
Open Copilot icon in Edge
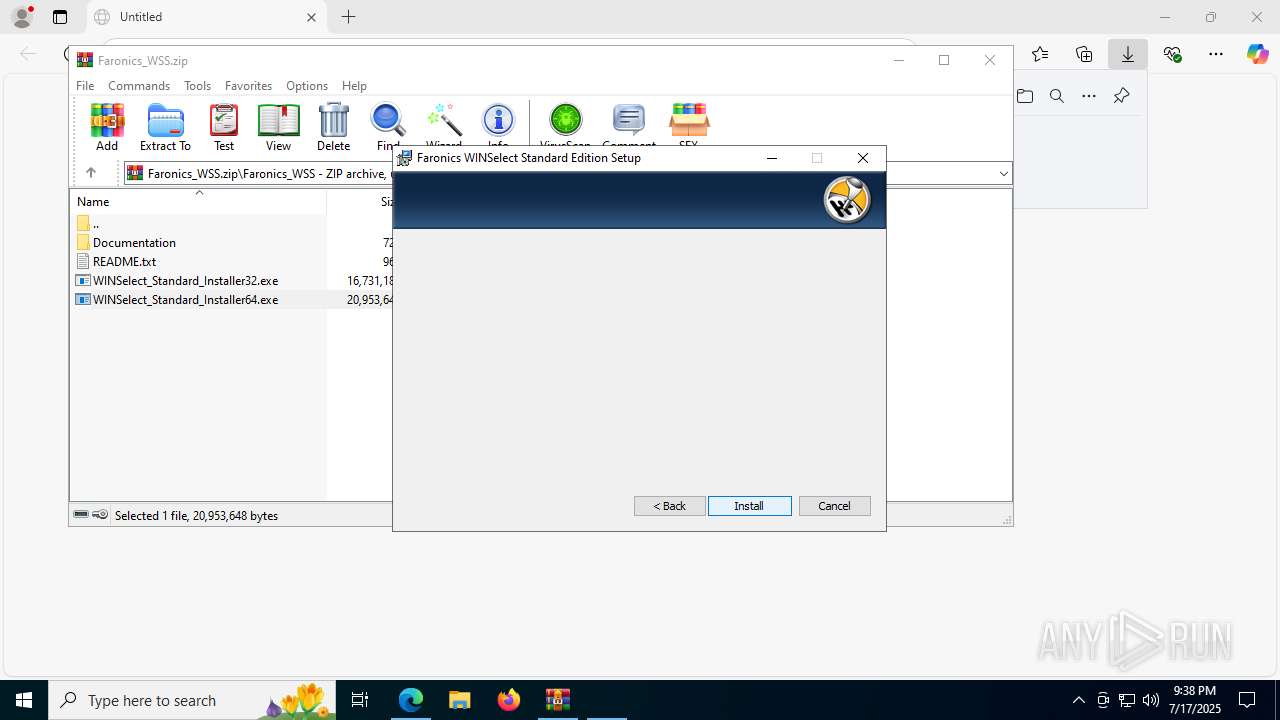(x=1258, y=54)
